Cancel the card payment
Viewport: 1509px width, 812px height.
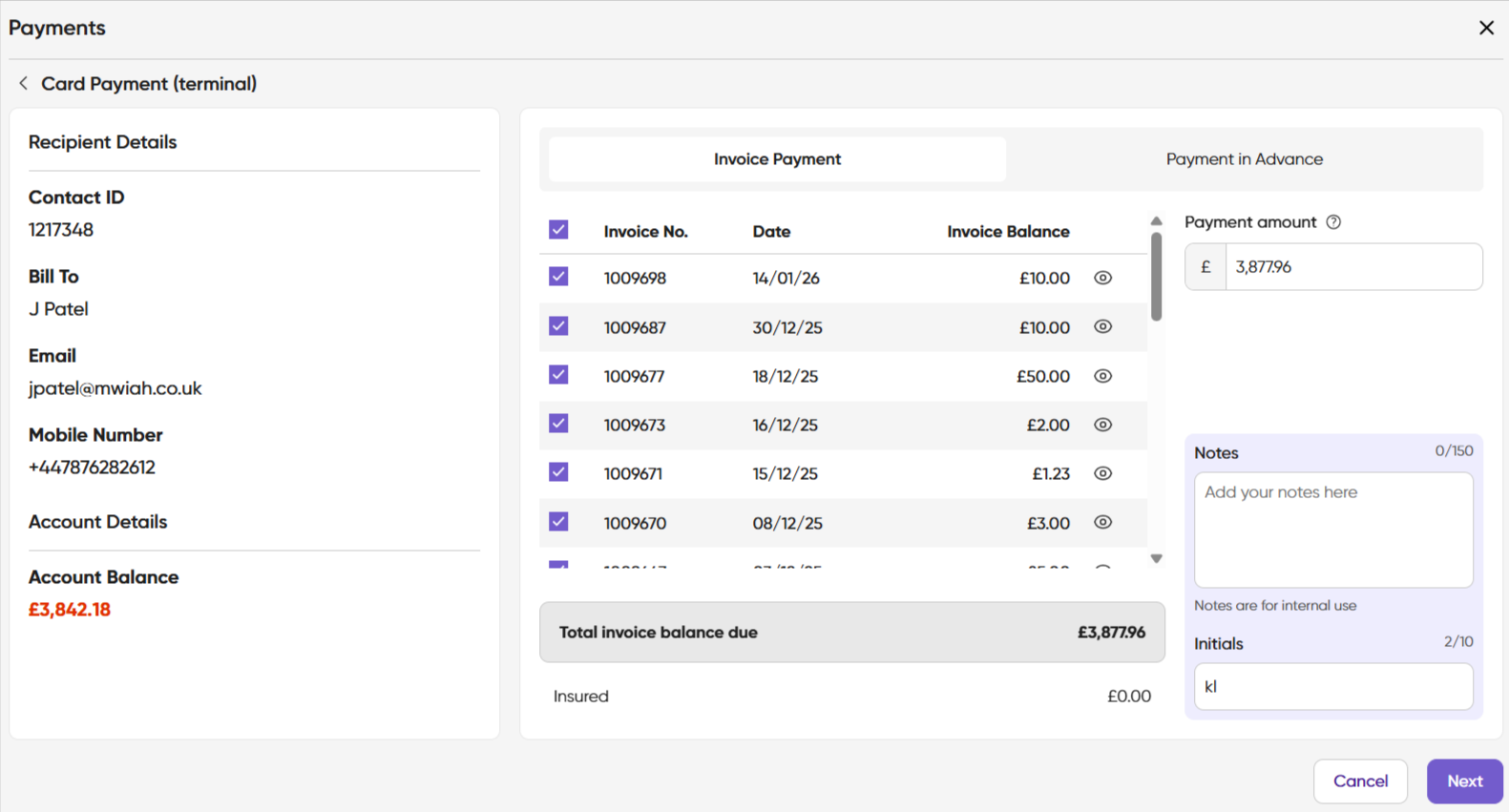(1360, 781)
